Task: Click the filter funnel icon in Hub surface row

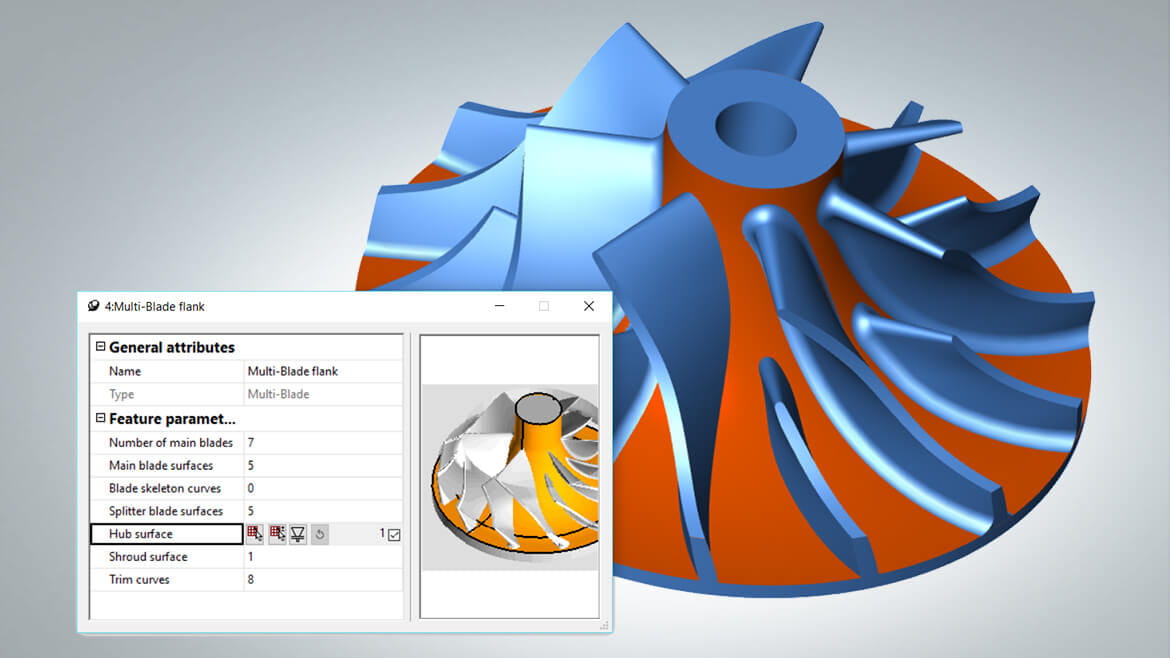Action: coord(298,534)
